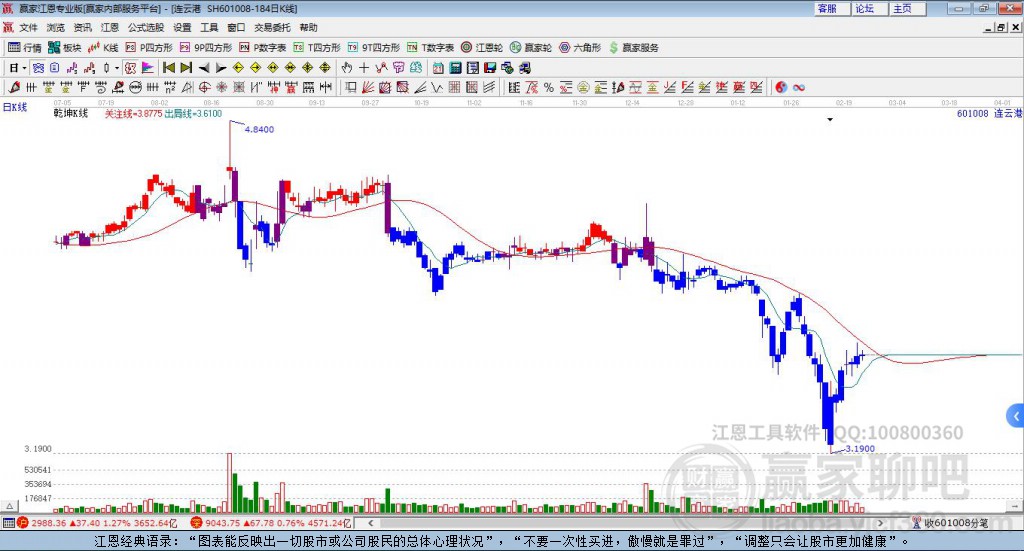Toggle the colored gradient chart mode
Viewport: 1024px width, 551px height.
148,68
